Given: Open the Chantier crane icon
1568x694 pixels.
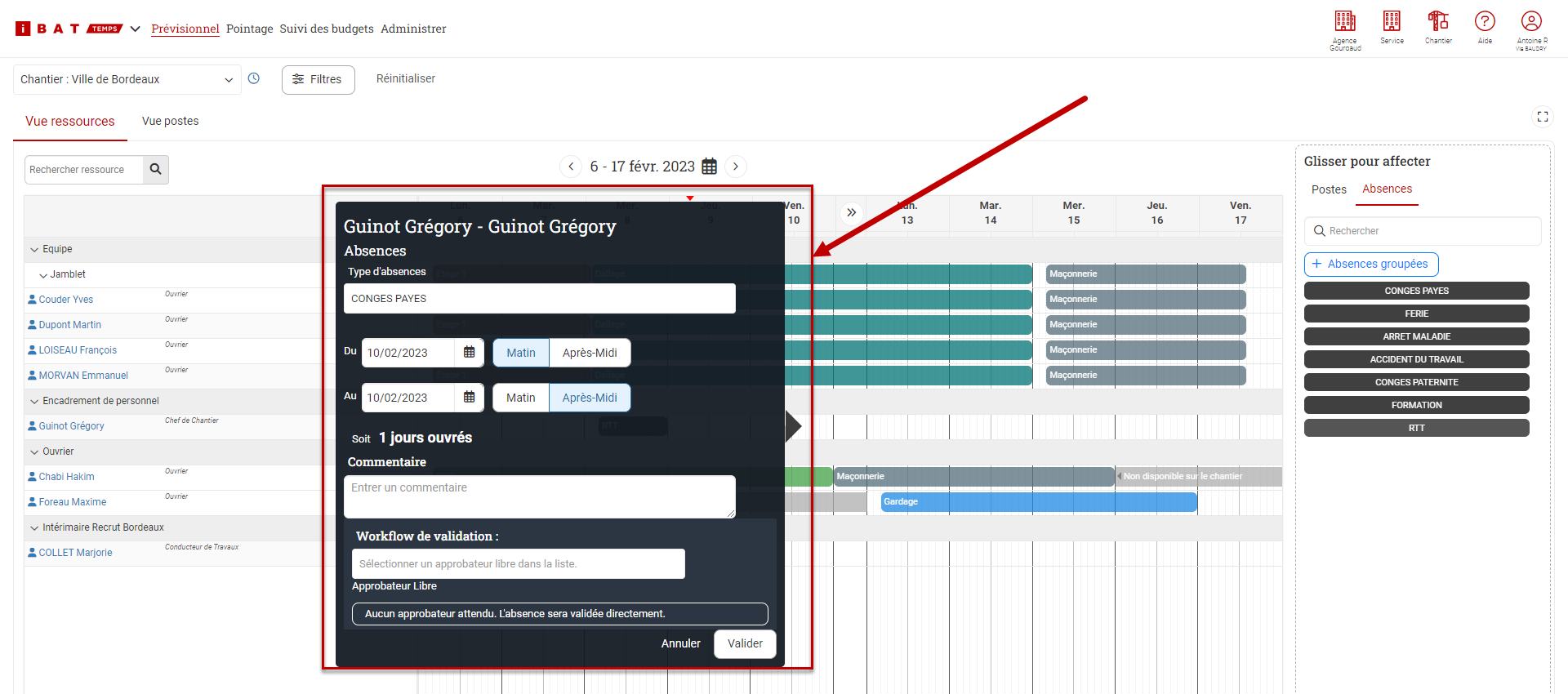Looking at the screenshot, I should tap(1438, 22).
